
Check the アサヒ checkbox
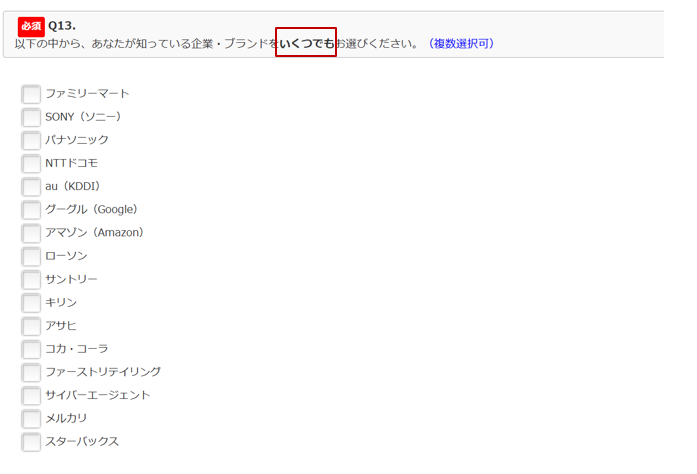(x=31, y=326)
